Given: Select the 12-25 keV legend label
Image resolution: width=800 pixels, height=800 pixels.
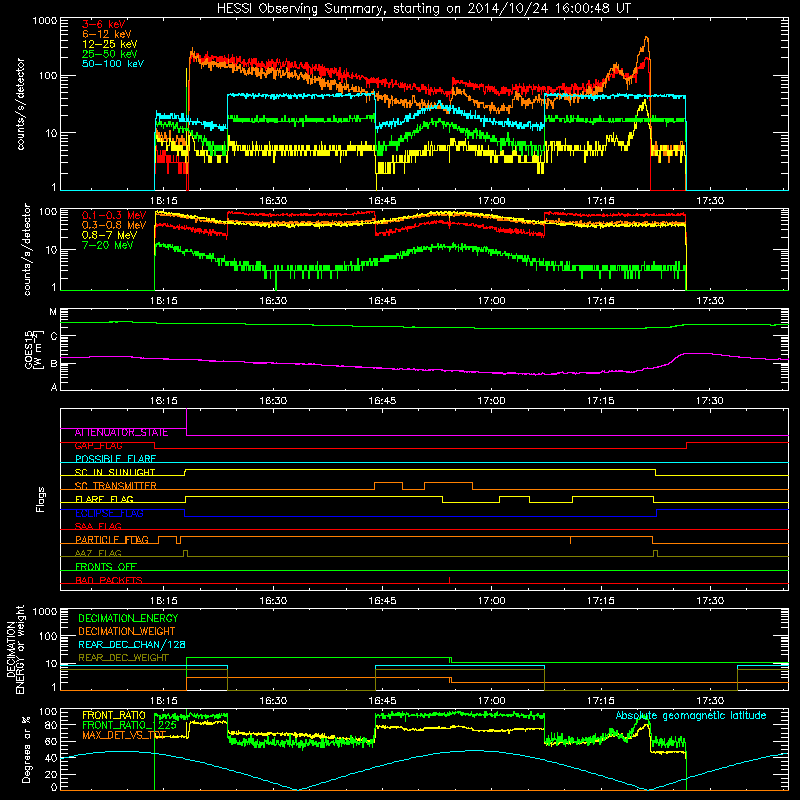Looking at the screenshot, I should click(x=110, y=44).
